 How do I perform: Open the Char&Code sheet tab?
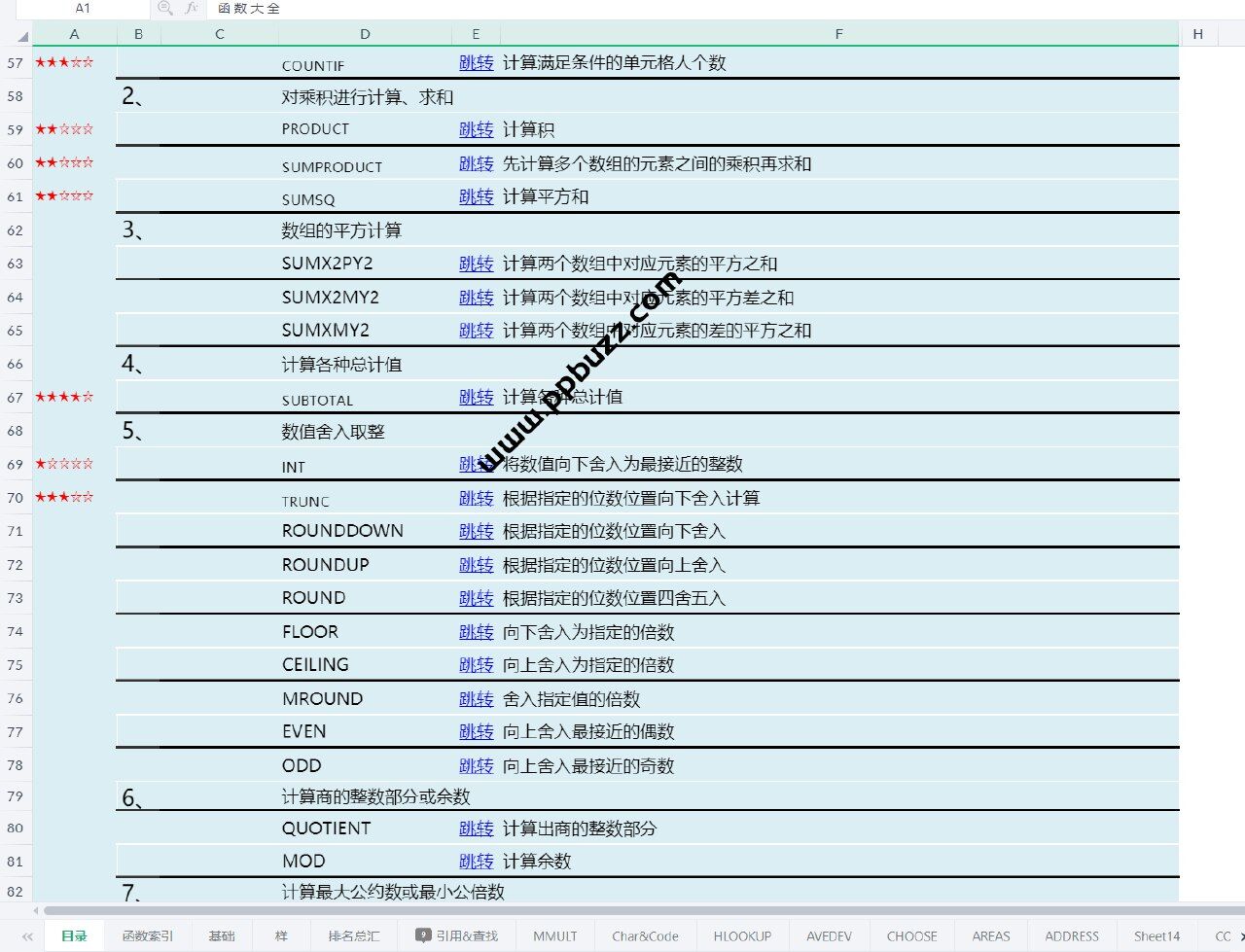(645, 936)
